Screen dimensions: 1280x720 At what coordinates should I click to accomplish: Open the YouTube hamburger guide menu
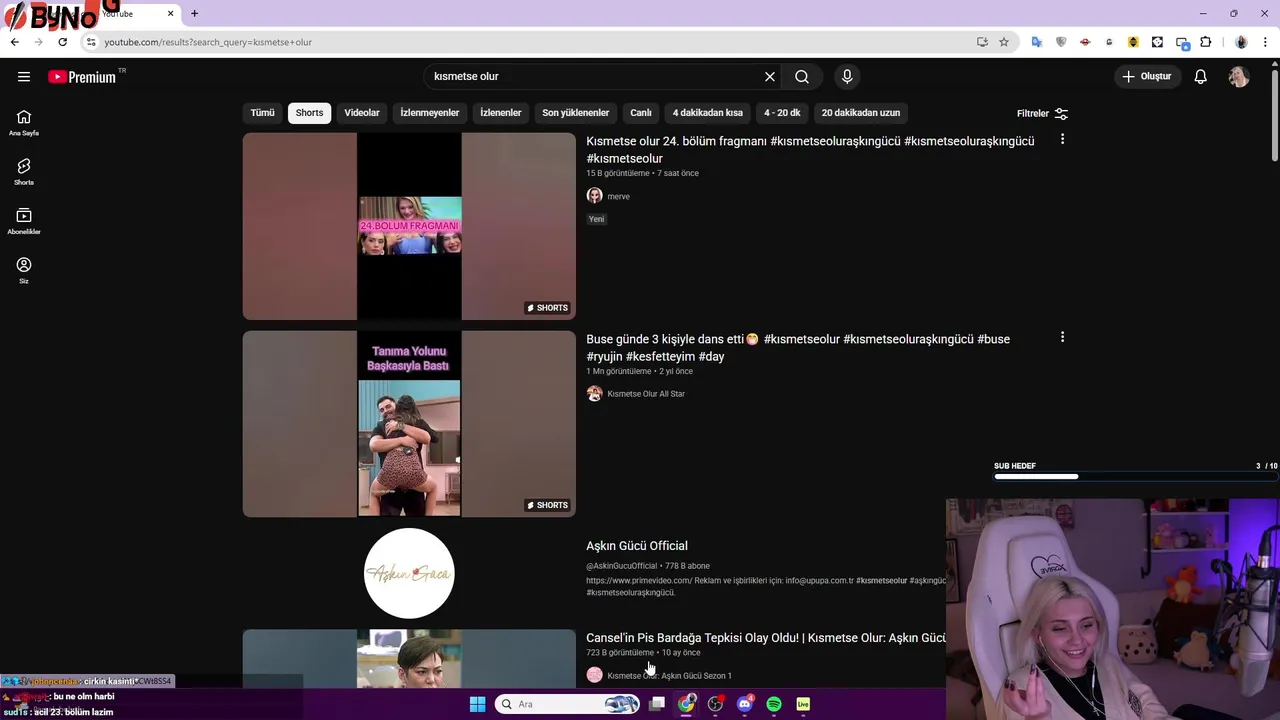click(24, 77)
